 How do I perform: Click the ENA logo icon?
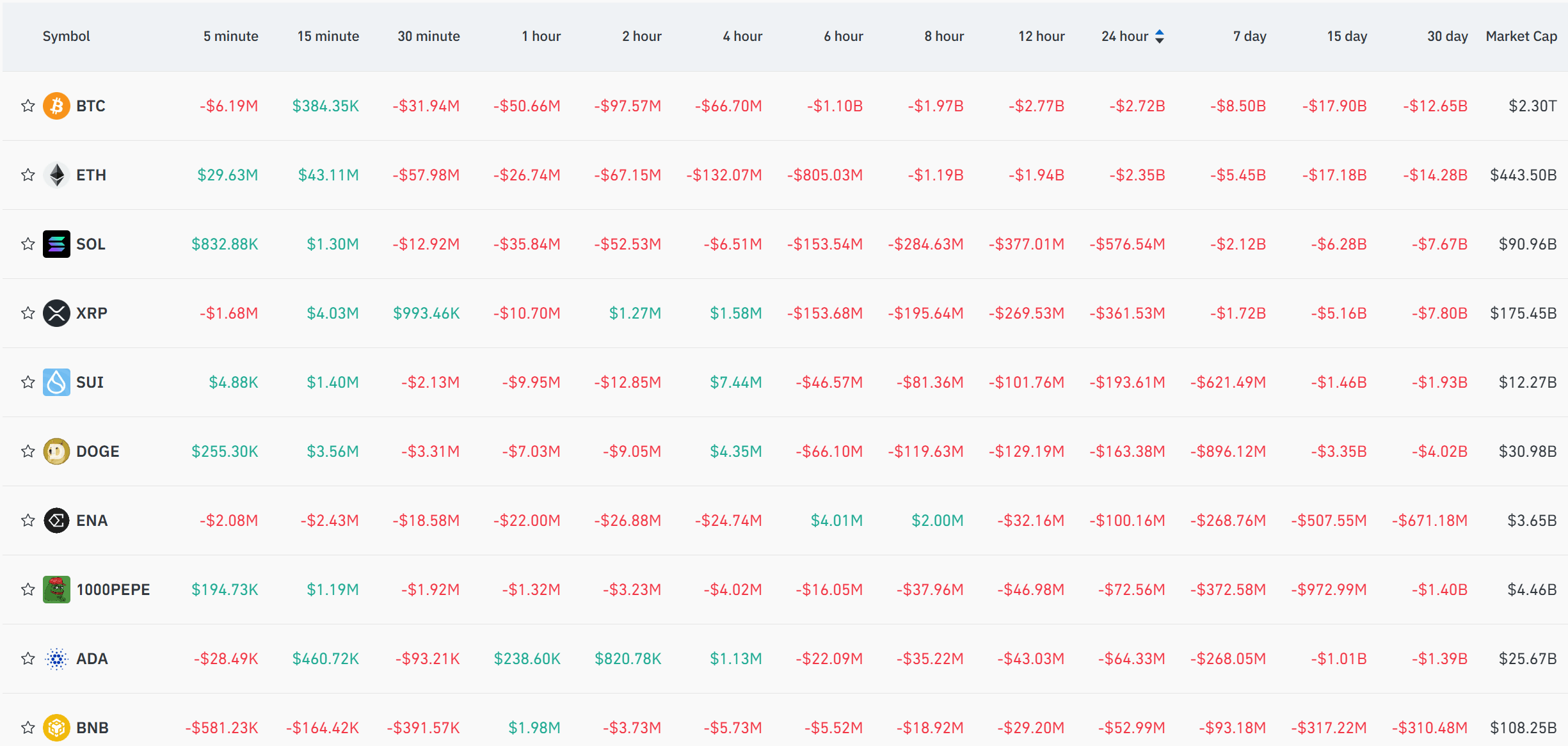click(x=56, y=521)
